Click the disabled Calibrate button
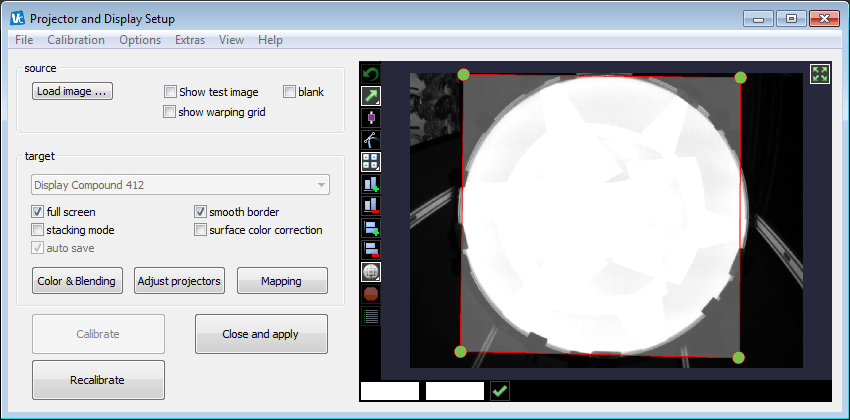The image size is (850, 420). click(98, 334)
